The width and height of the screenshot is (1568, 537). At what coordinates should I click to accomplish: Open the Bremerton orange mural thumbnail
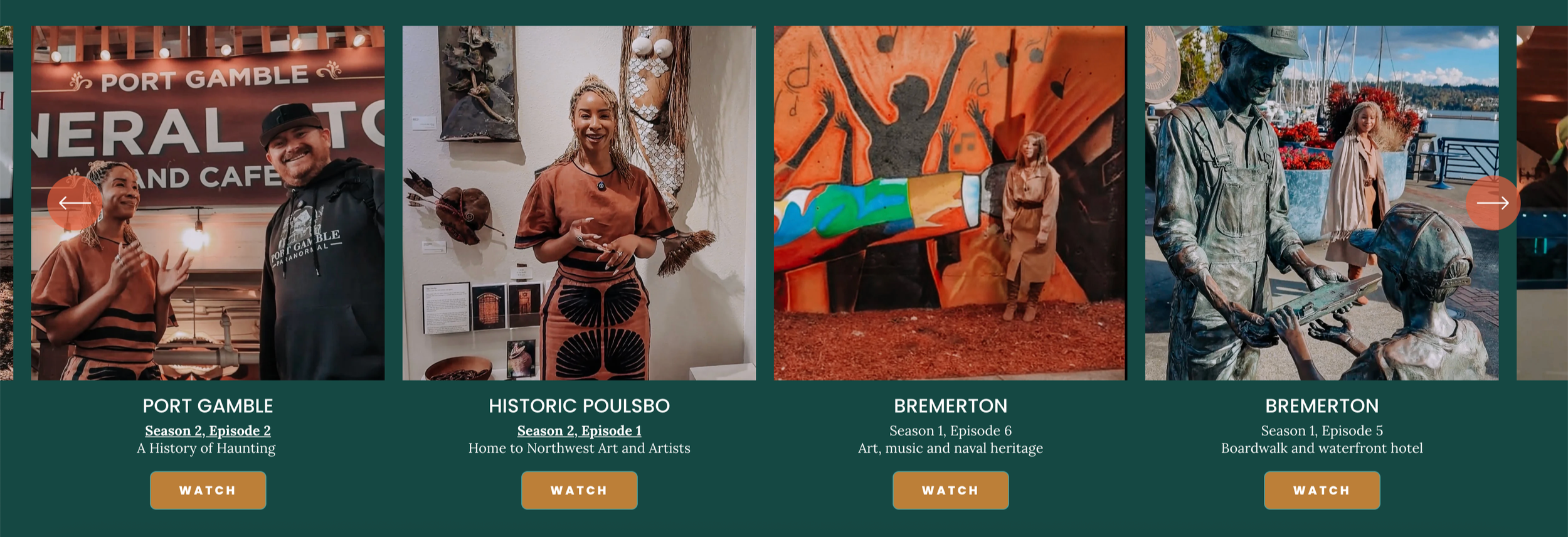coord(950,203)
